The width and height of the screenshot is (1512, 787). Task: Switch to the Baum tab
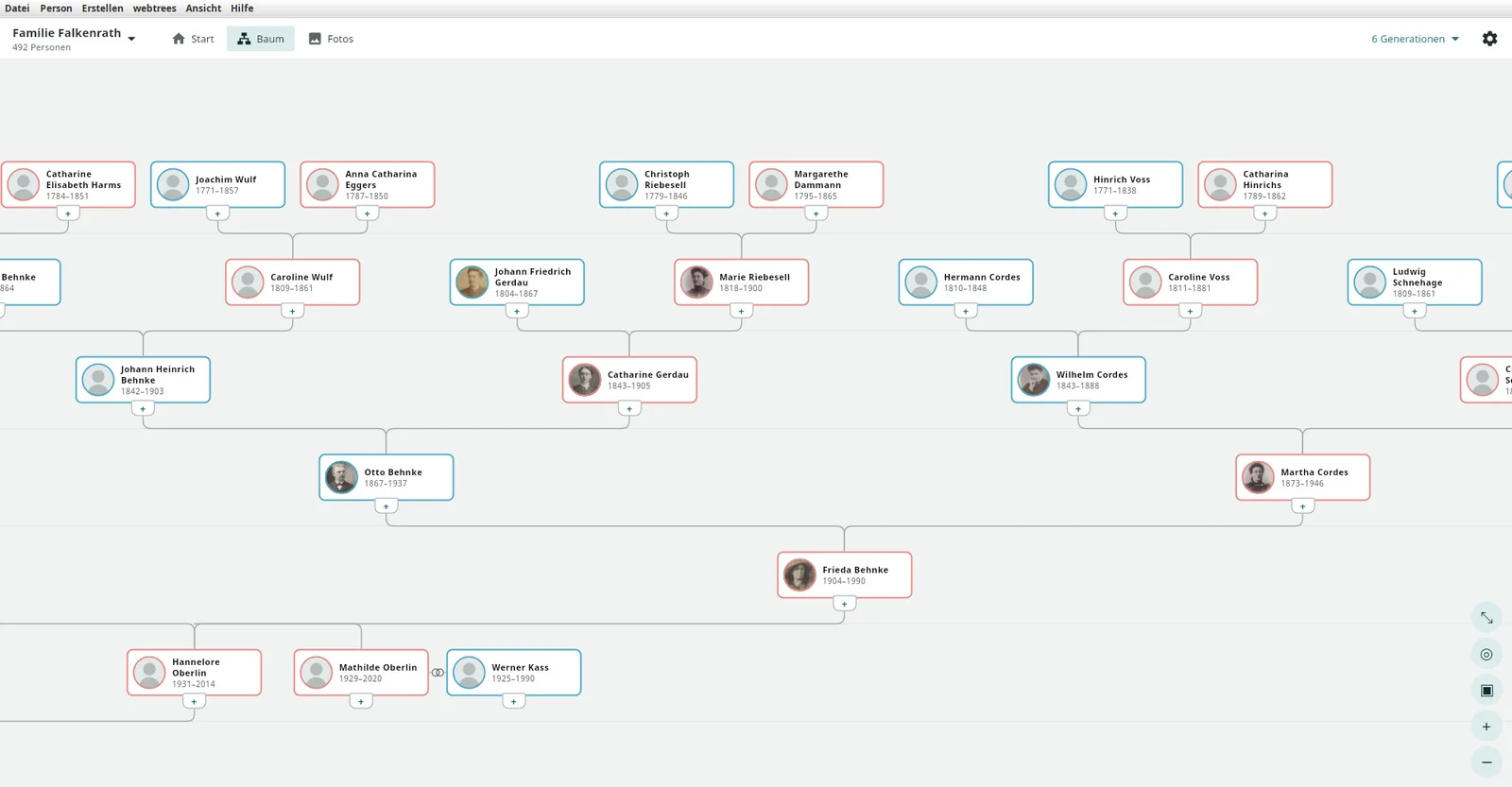click(x=261, y=39)
